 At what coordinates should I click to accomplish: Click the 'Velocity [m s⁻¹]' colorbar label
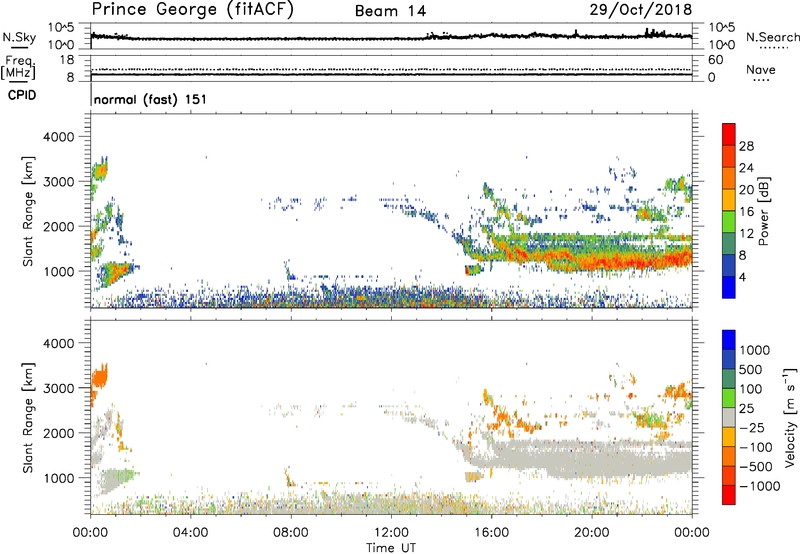point(790,417)
